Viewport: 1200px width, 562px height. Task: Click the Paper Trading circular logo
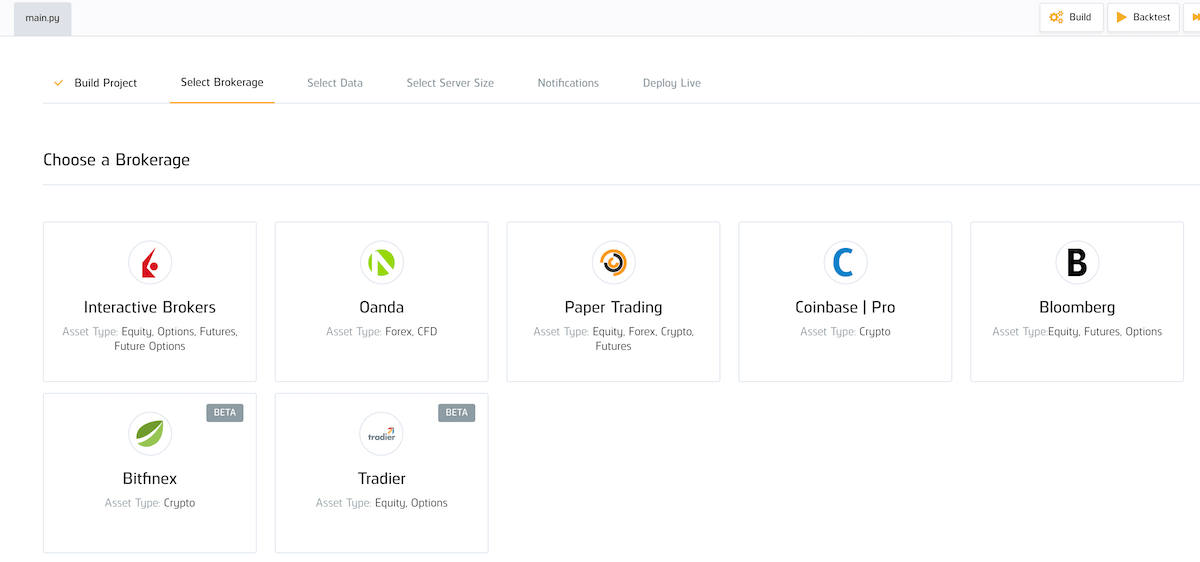coord(613,263)
